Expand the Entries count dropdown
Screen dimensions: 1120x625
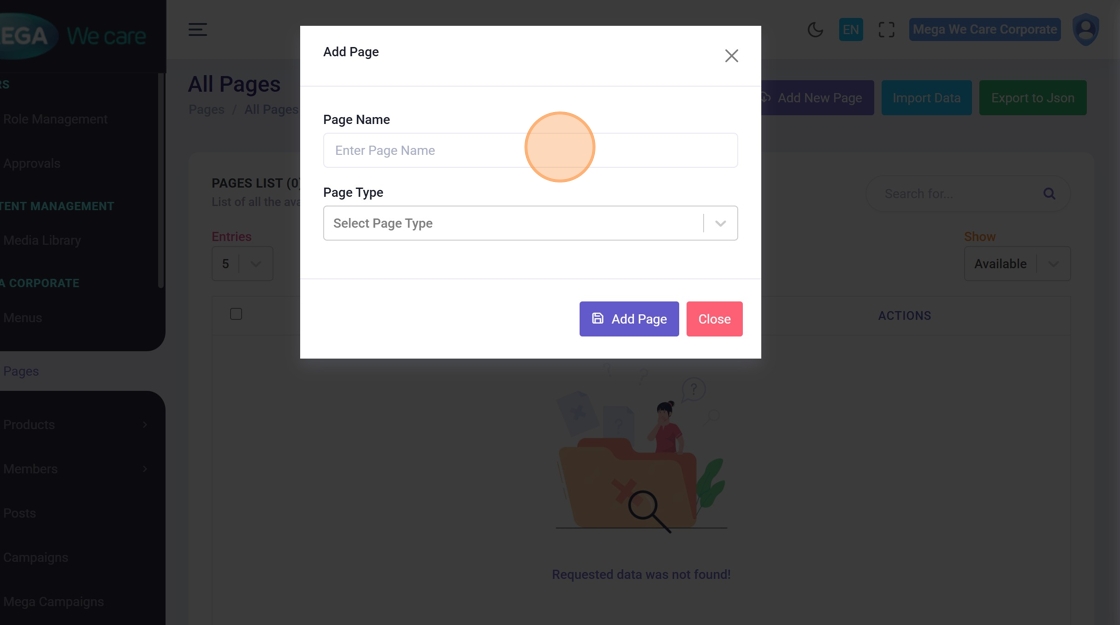click(x=242, y=264)
